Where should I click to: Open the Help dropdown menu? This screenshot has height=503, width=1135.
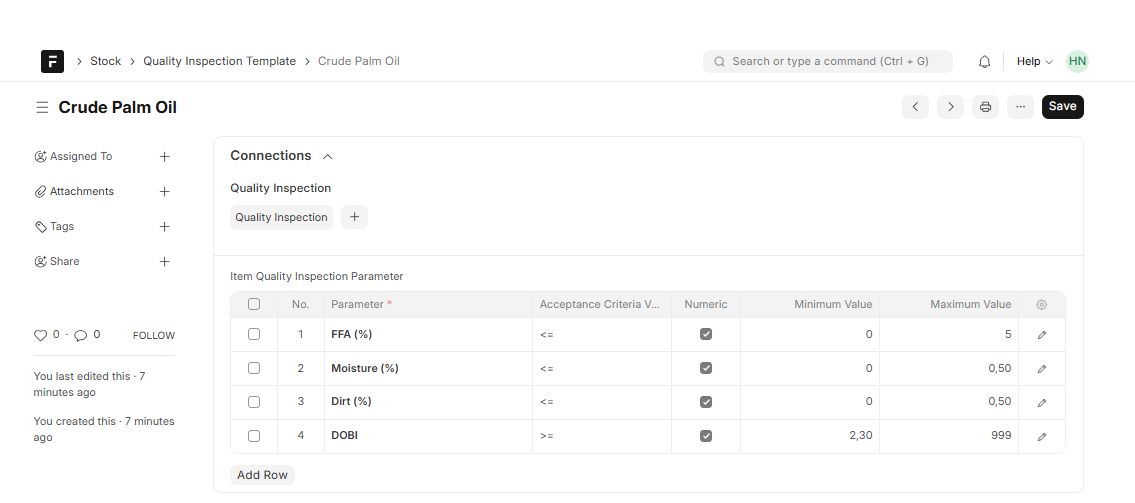click(1034, 62)
